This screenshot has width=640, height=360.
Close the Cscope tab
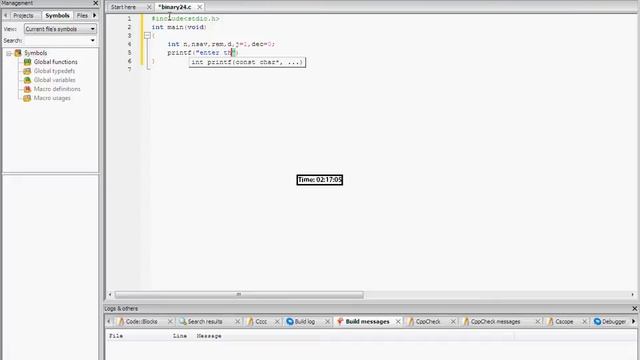(584, 322)
